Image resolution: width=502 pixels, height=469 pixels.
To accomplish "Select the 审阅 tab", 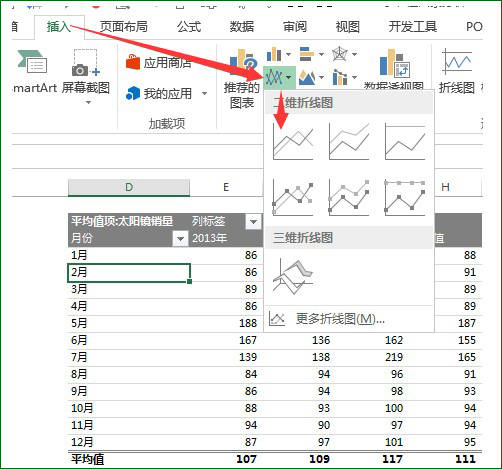I will coord(295,27).
